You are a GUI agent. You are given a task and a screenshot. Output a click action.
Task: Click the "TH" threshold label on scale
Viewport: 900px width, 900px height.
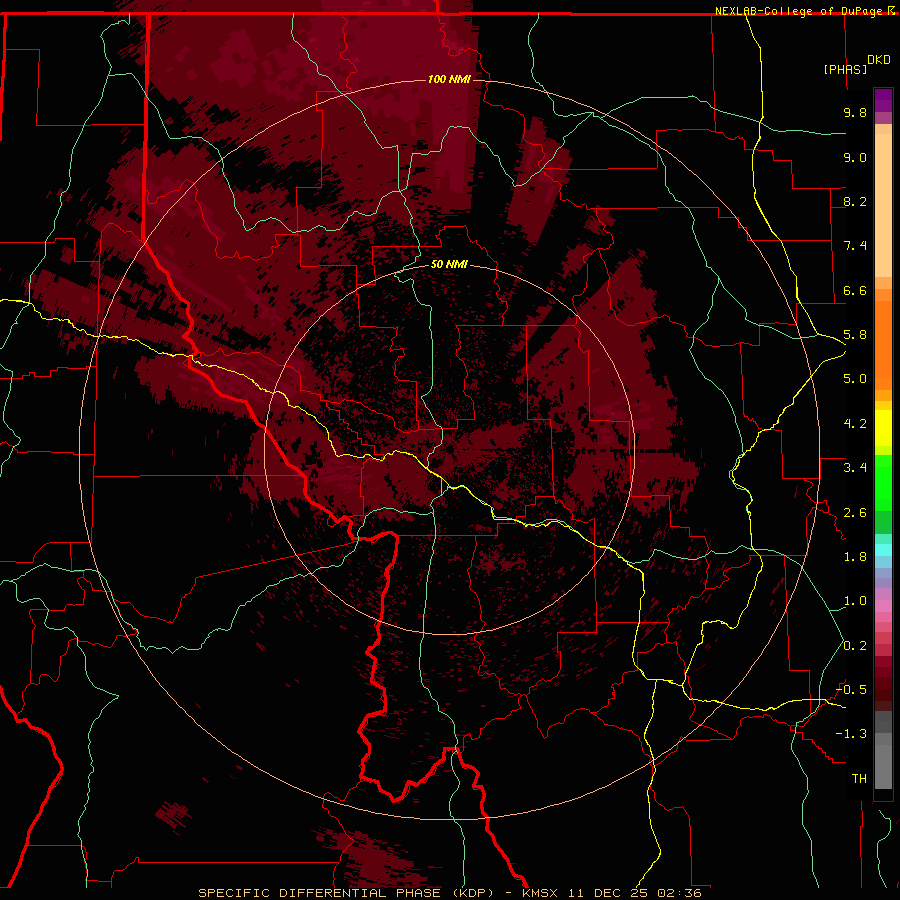click(859, 779)
